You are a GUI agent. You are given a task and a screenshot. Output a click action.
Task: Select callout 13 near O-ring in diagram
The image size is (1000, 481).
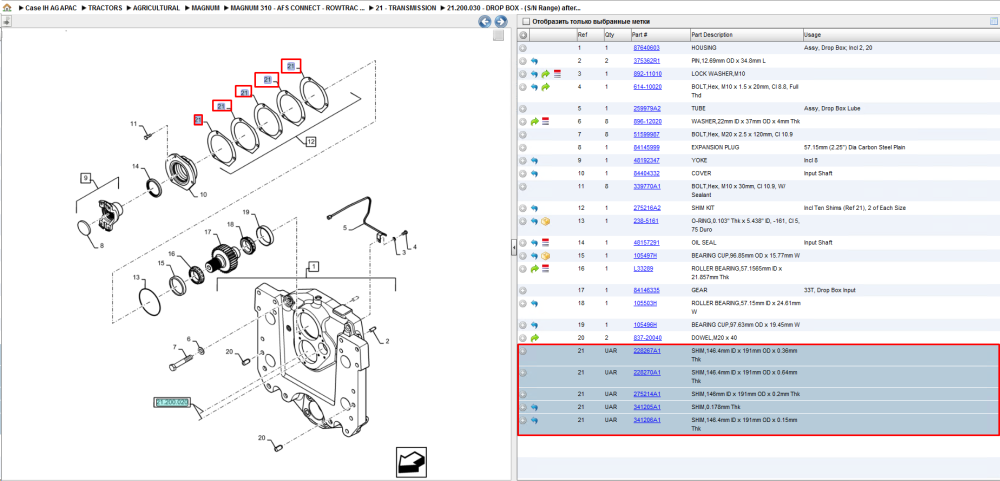pyautogui.click(x=136, y=278)
